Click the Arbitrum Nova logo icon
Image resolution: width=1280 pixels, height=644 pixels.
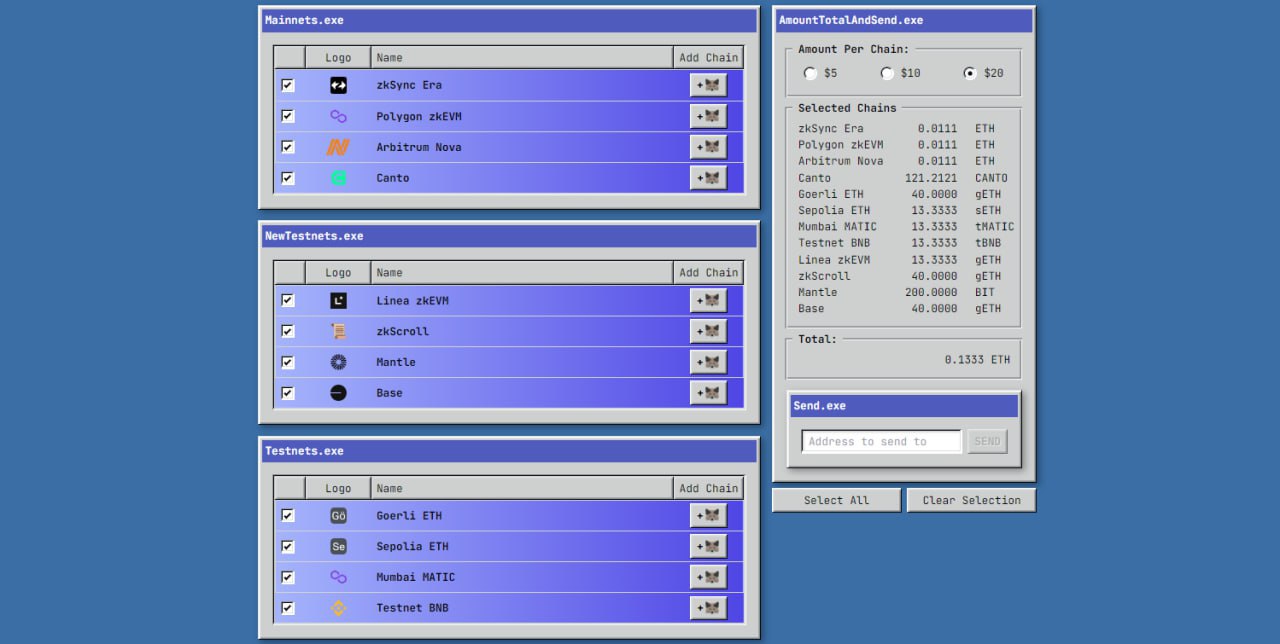338,147
